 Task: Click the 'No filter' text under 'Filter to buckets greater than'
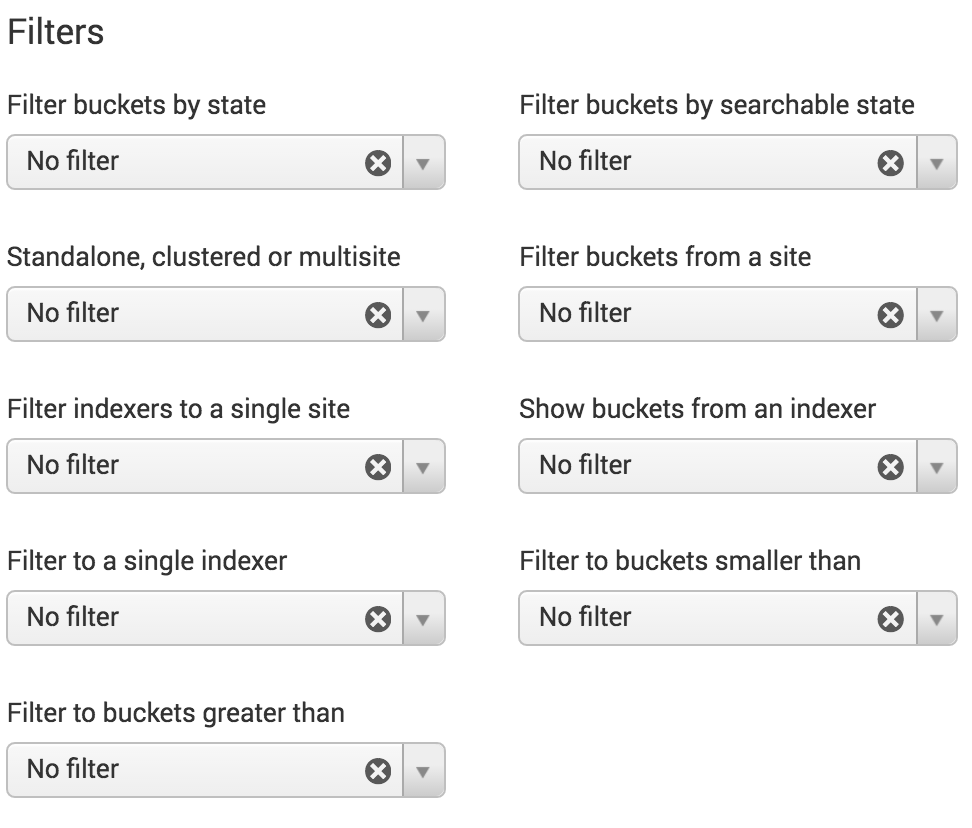tap(73, 769)
